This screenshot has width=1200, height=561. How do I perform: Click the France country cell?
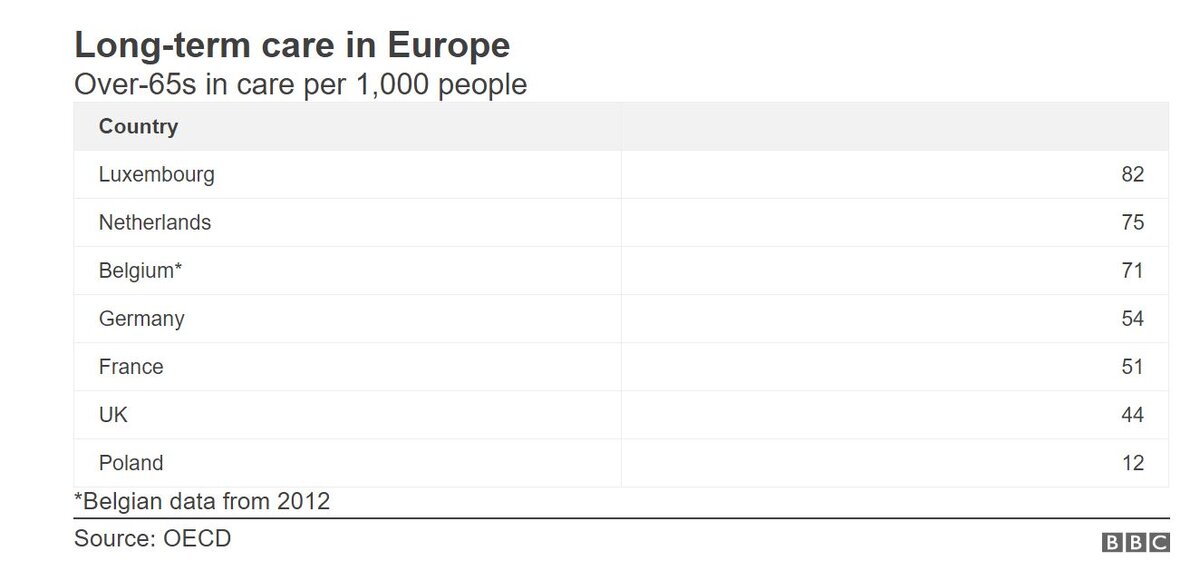pos(131,367)
